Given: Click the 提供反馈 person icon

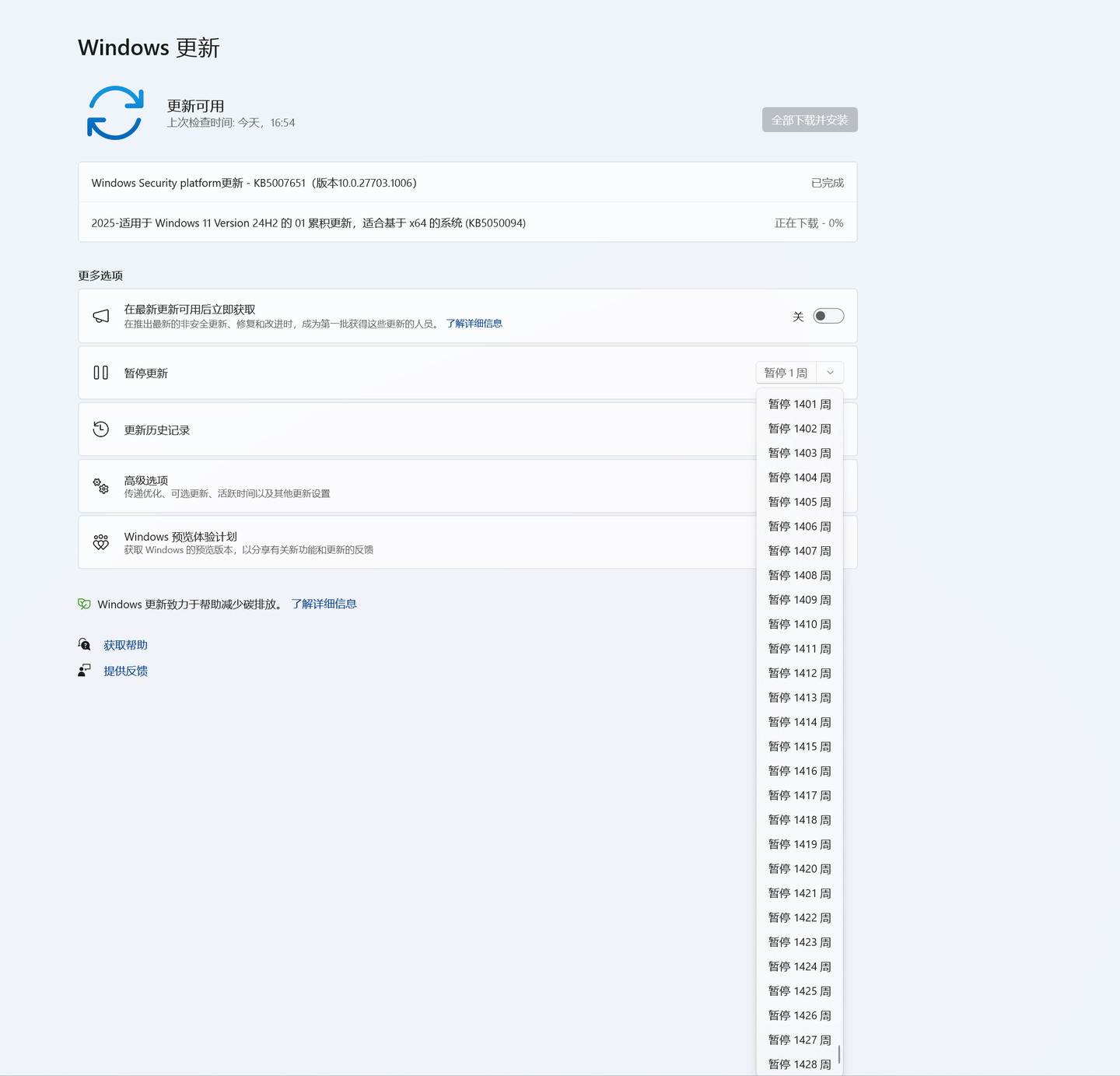Looking at the screenshot, I should tap(84, 670).
